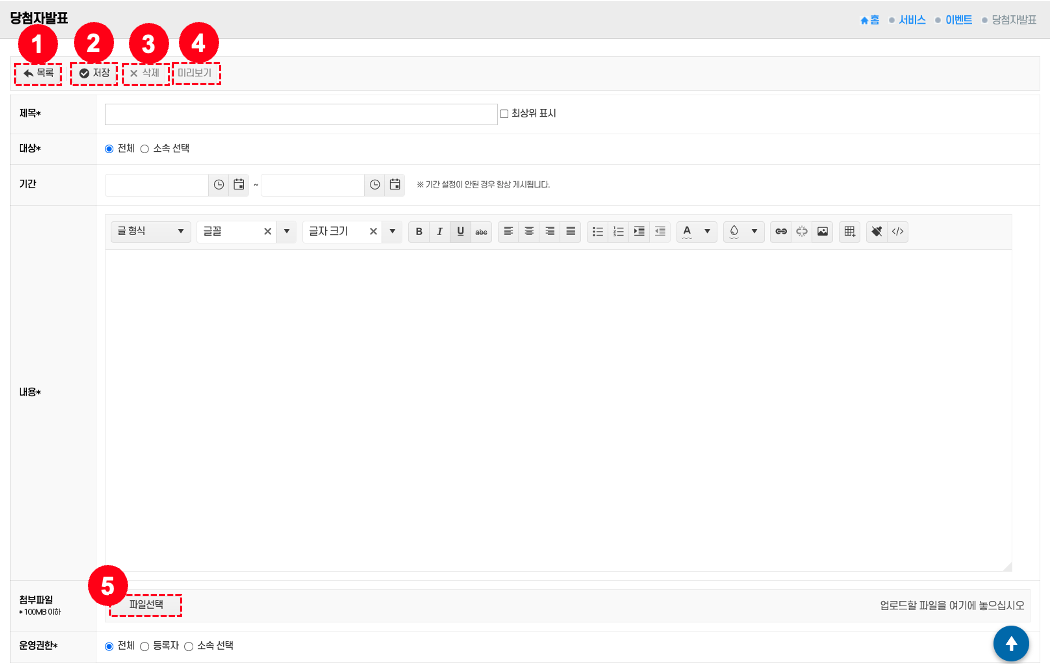
Task: Apply strikethrough formatting to text
Action: (481, 231)
